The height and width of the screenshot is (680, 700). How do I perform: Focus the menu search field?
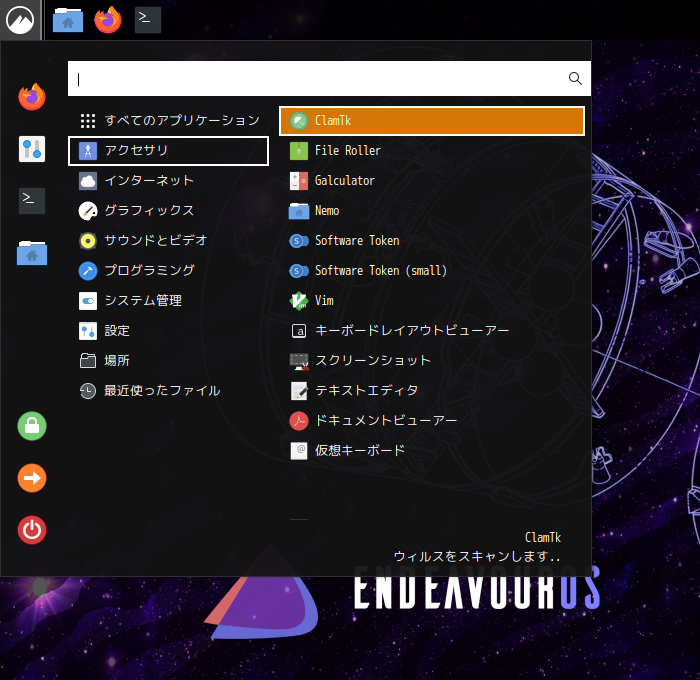[x=329, y=79]
